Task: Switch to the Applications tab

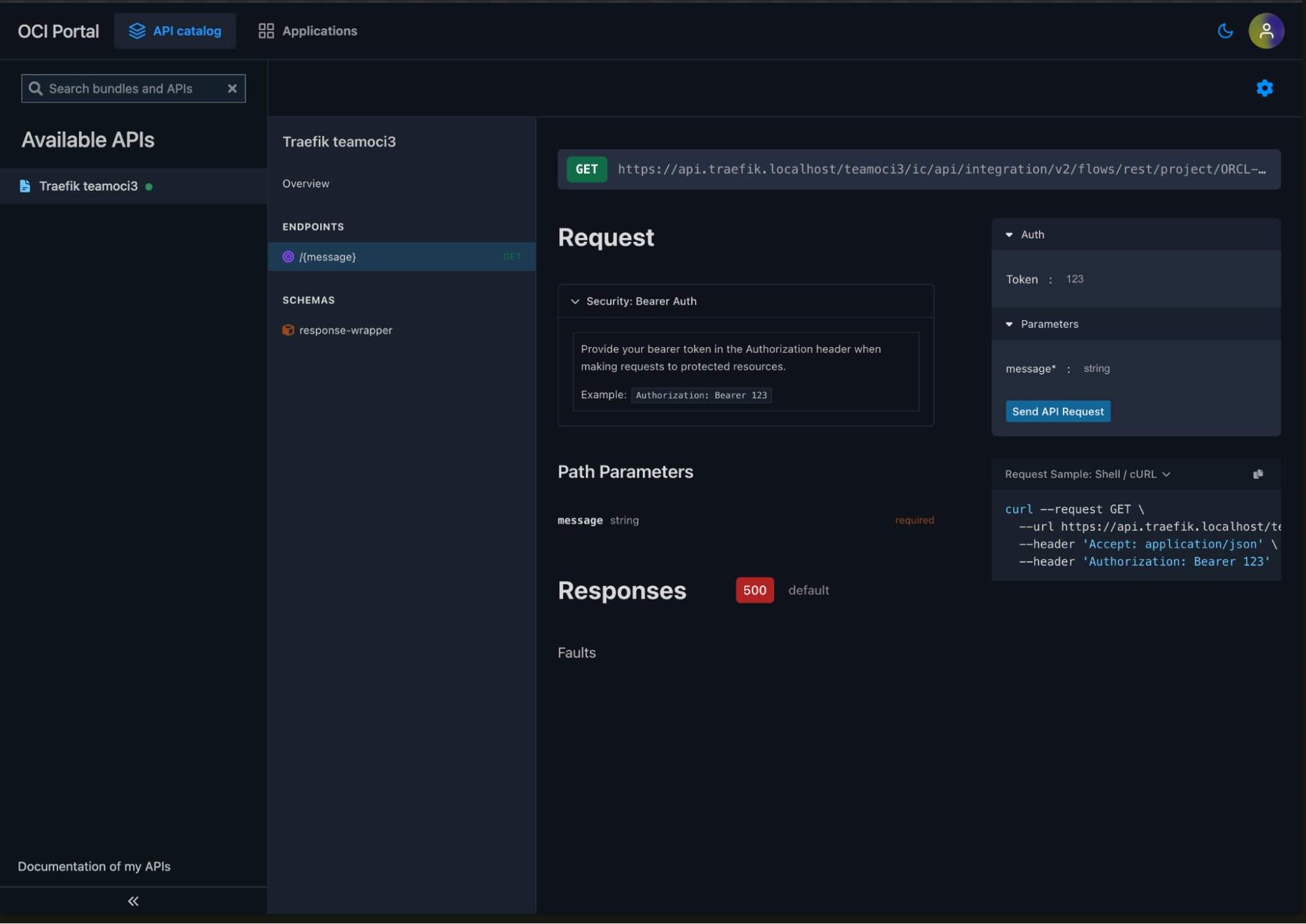Action: coord(308,31)
